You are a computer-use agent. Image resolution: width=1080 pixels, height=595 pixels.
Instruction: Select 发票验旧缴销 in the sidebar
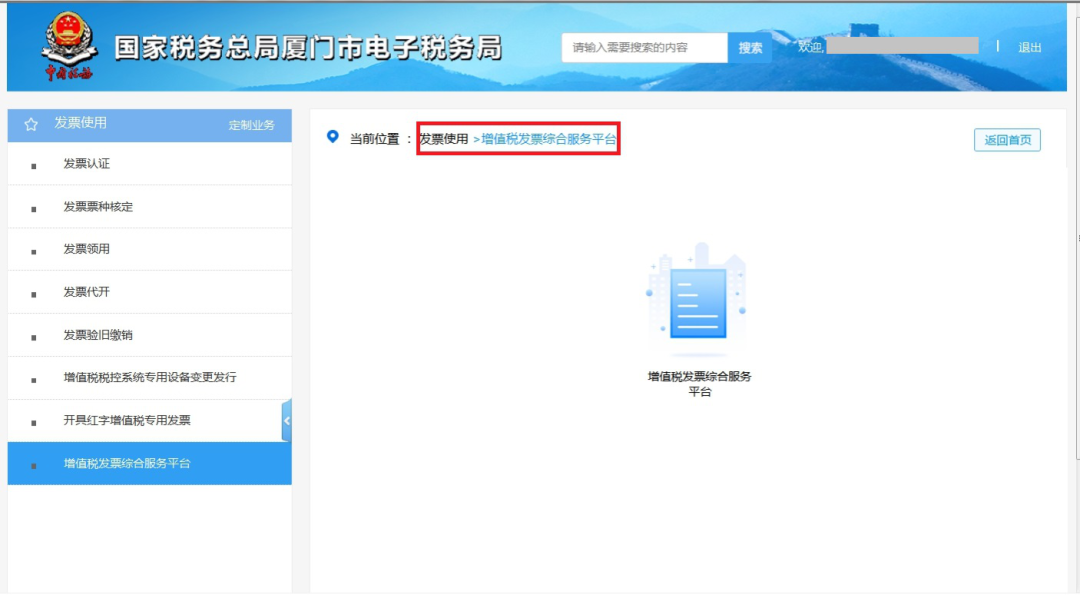point(98,335)
